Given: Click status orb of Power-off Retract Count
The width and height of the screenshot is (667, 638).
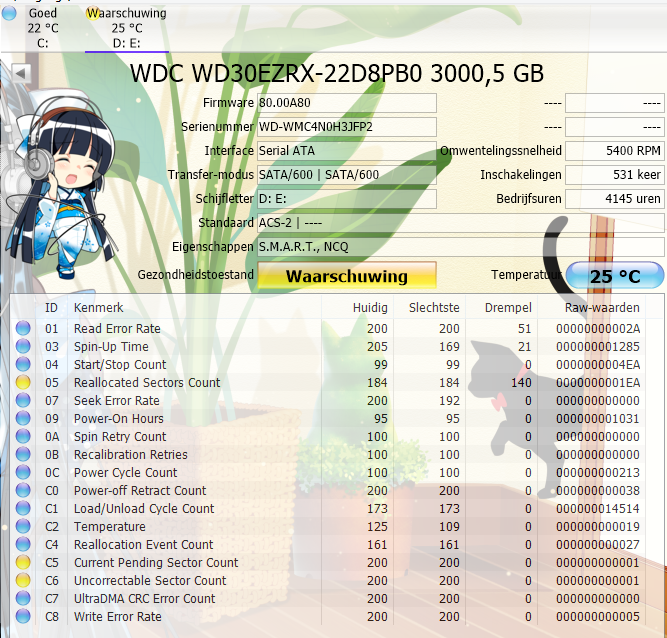Looking at the screenshot, I should pos(23,490).
